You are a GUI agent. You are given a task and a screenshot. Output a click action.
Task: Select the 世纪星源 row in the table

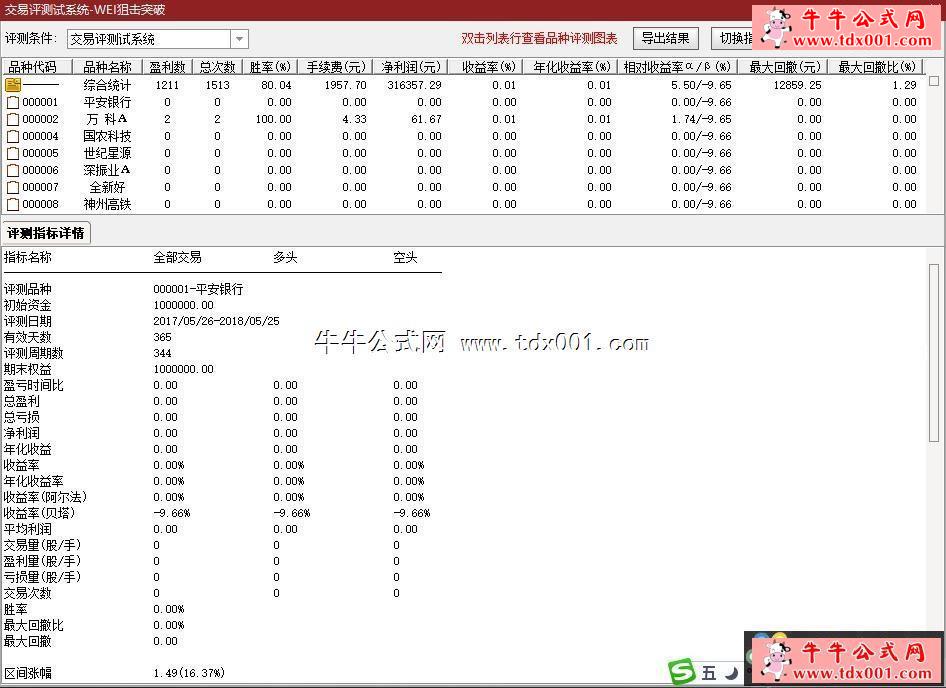tap(107, 153)
